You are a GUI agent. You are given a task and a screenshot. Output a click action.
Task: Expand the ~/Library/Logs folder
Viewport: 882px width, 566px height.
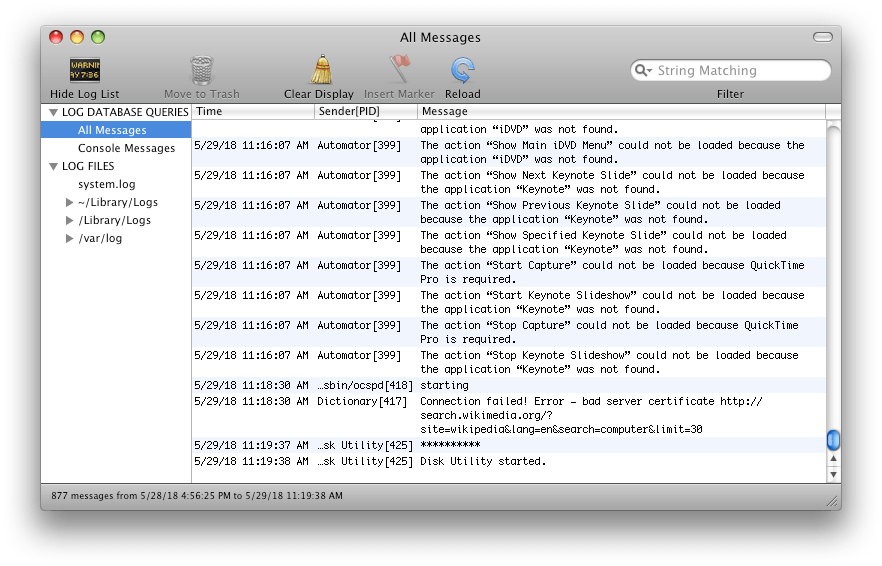(x=69, y=202)
